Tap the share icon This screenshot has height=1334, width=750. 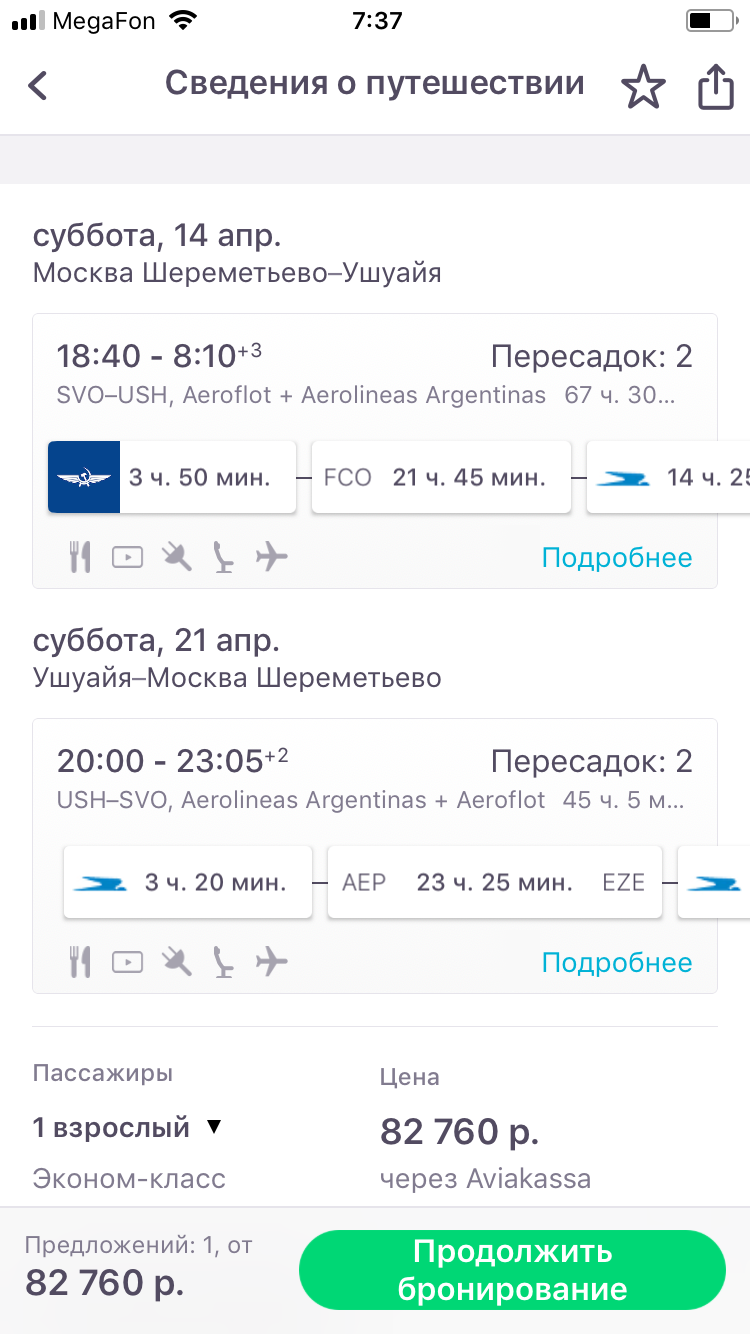[x=715, y=87]
